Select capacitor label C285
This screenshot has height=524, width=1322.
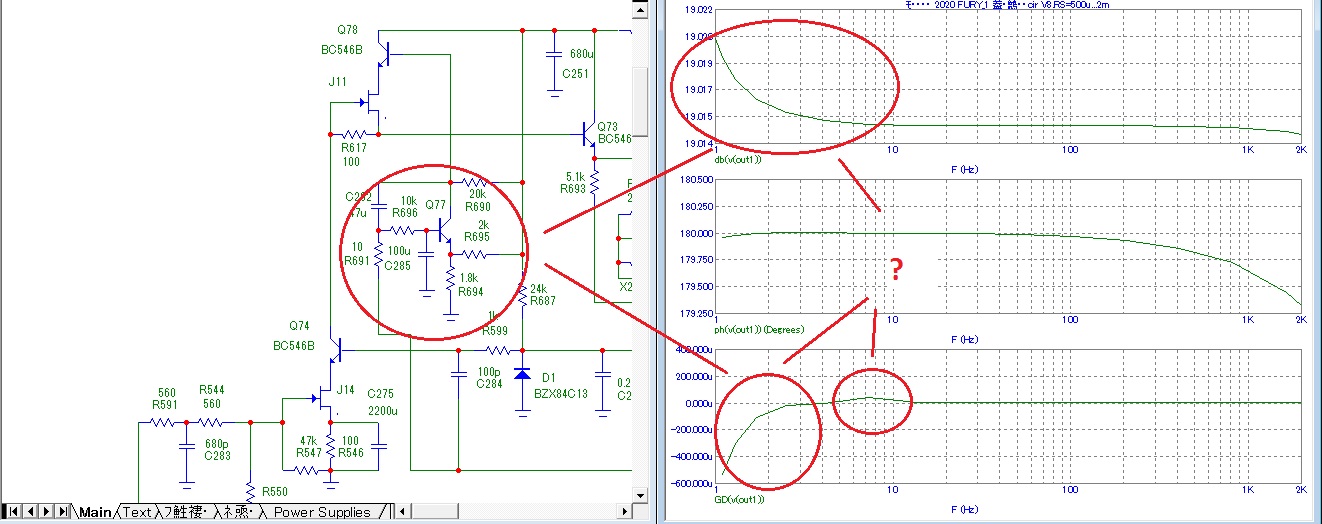(400, 264)
